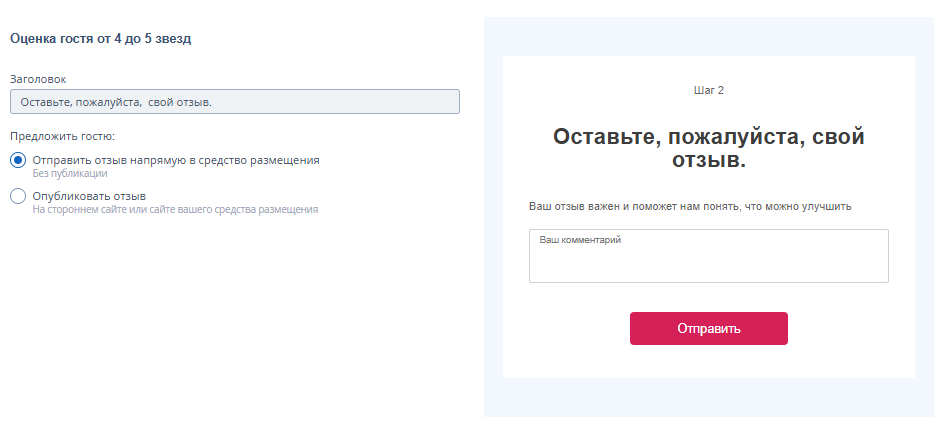The width and height of the screenshot is (946, 434).
Task: Select the "Отправить отзыв напрямую" radio button
Action: 18,160
